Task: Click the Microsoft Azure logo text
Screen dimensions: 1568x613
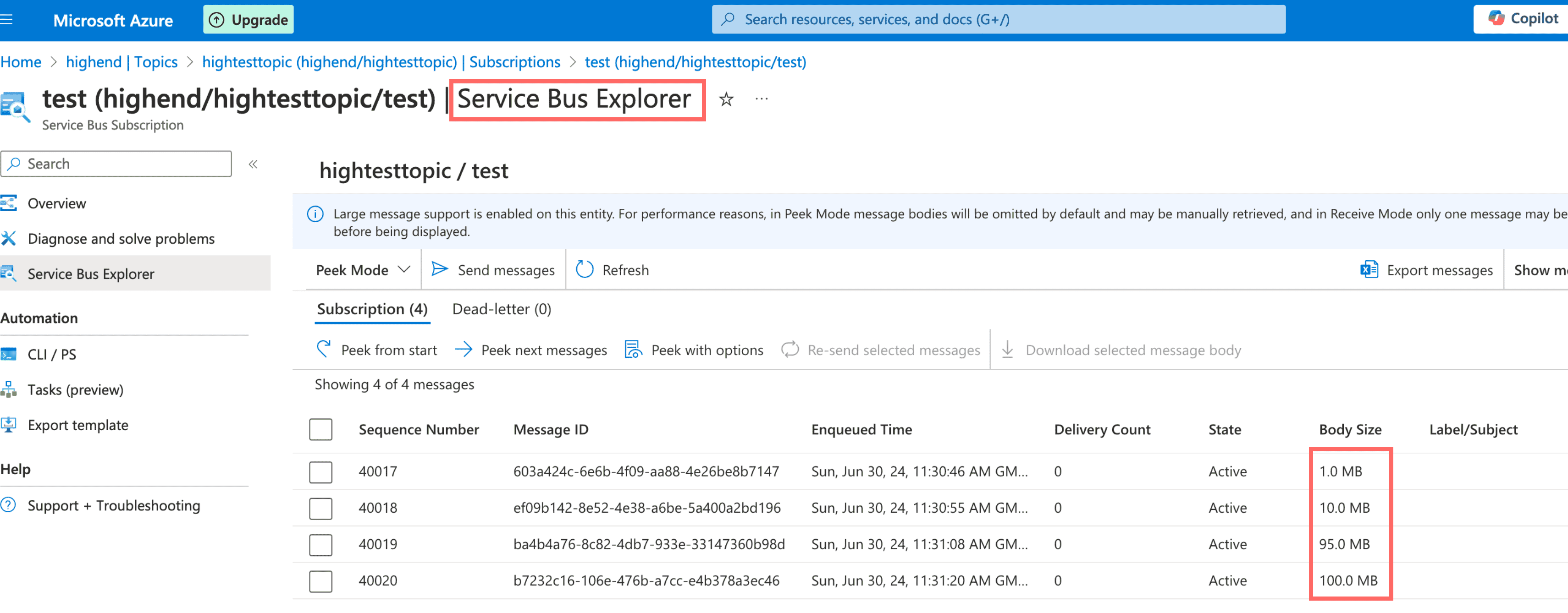Action: (113, 20)
